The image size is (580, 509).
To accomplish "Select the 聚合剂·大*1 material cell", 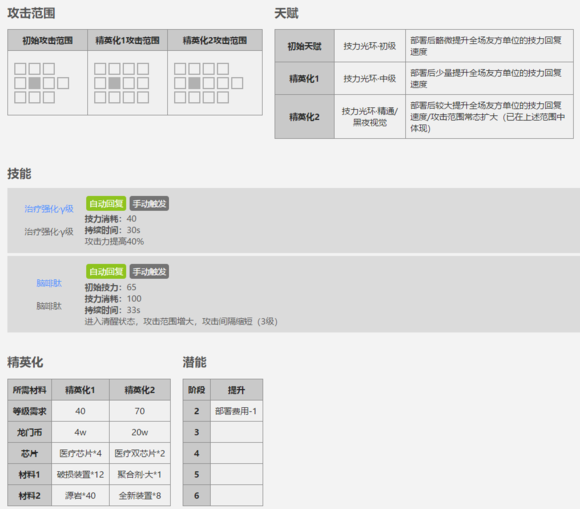I will pyautogui.click(x=140, y=474).
